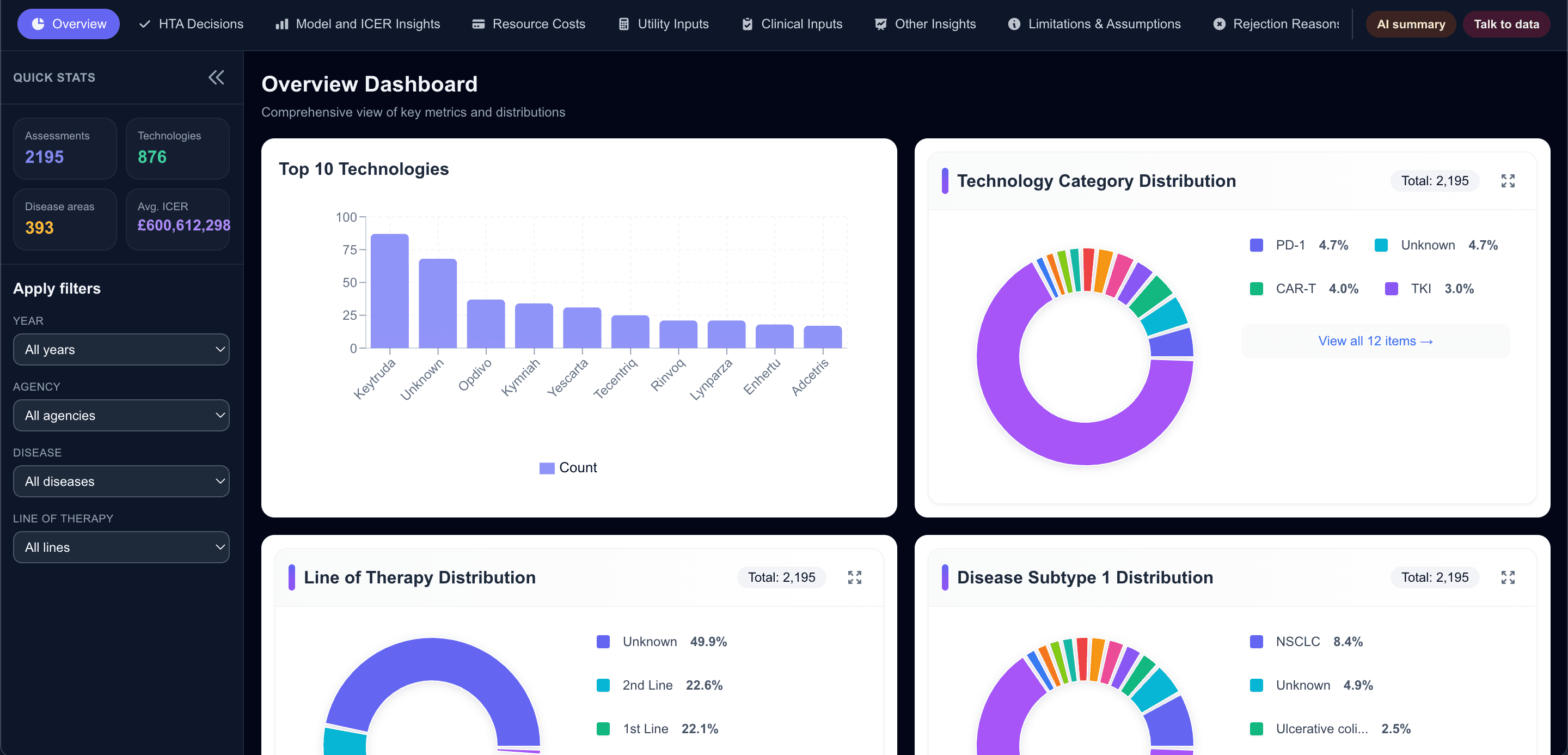This screenshot has height=755, width=1568.
Task: Click the Overview pie chart icon
Action: coord(38,24)
